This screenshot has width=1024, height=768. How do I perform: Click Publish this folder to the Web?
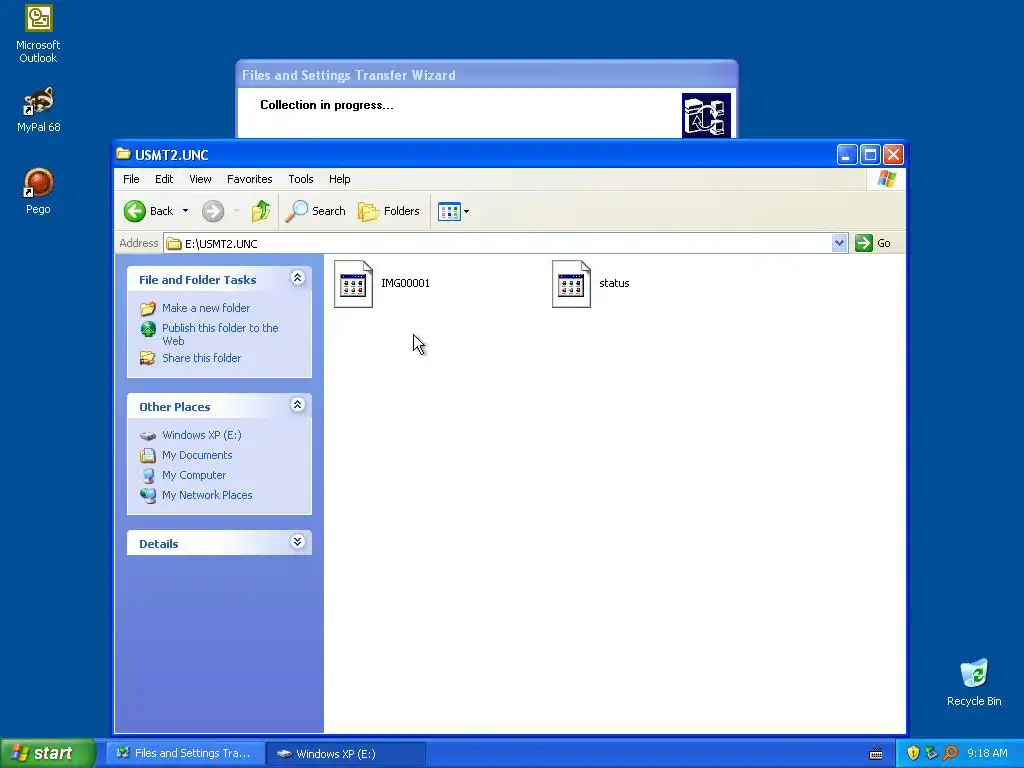pos(220,334)
